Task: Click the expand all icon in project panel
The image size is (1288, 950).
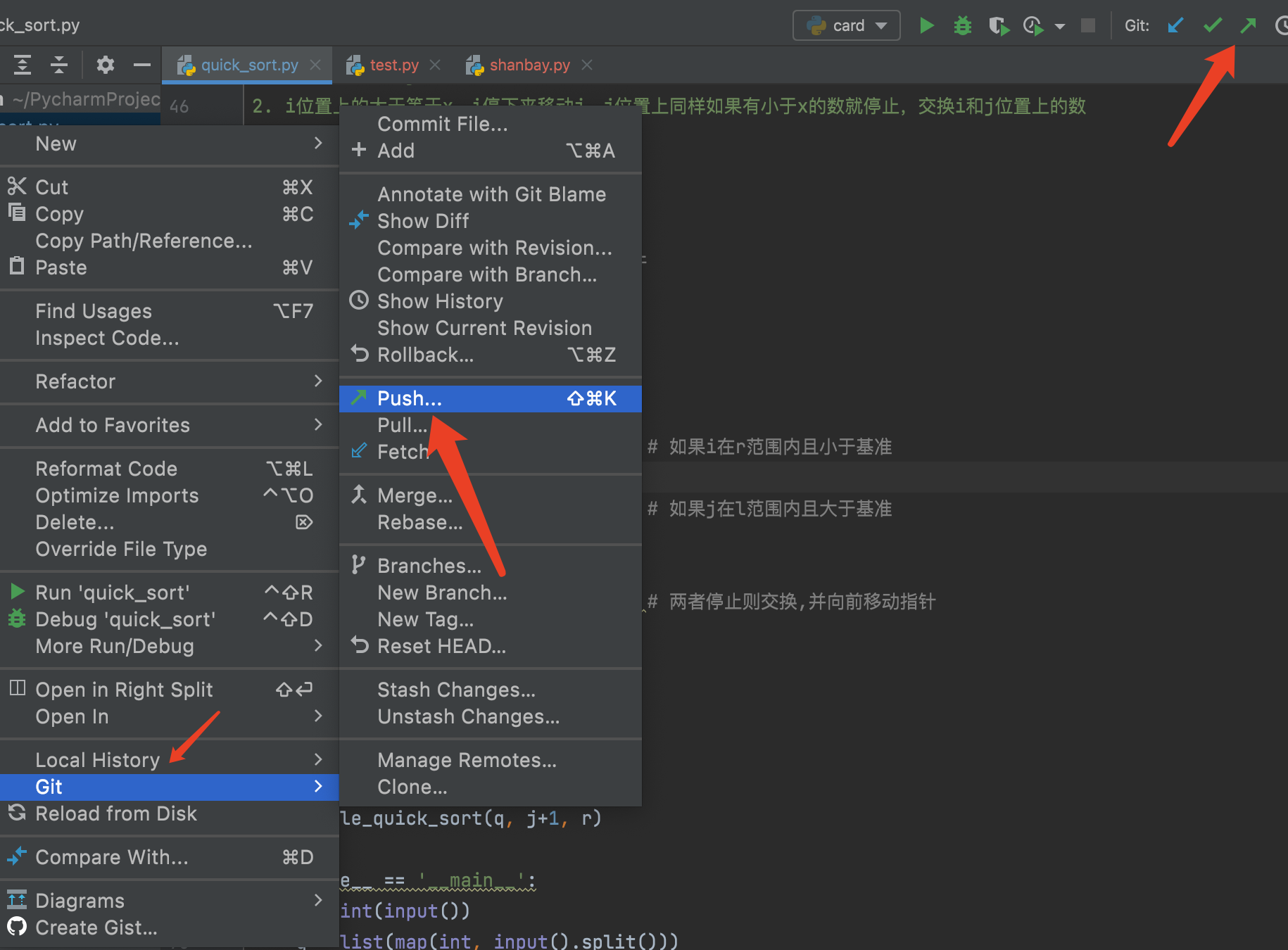Action: pyautogui.click(x=23, y=65)
